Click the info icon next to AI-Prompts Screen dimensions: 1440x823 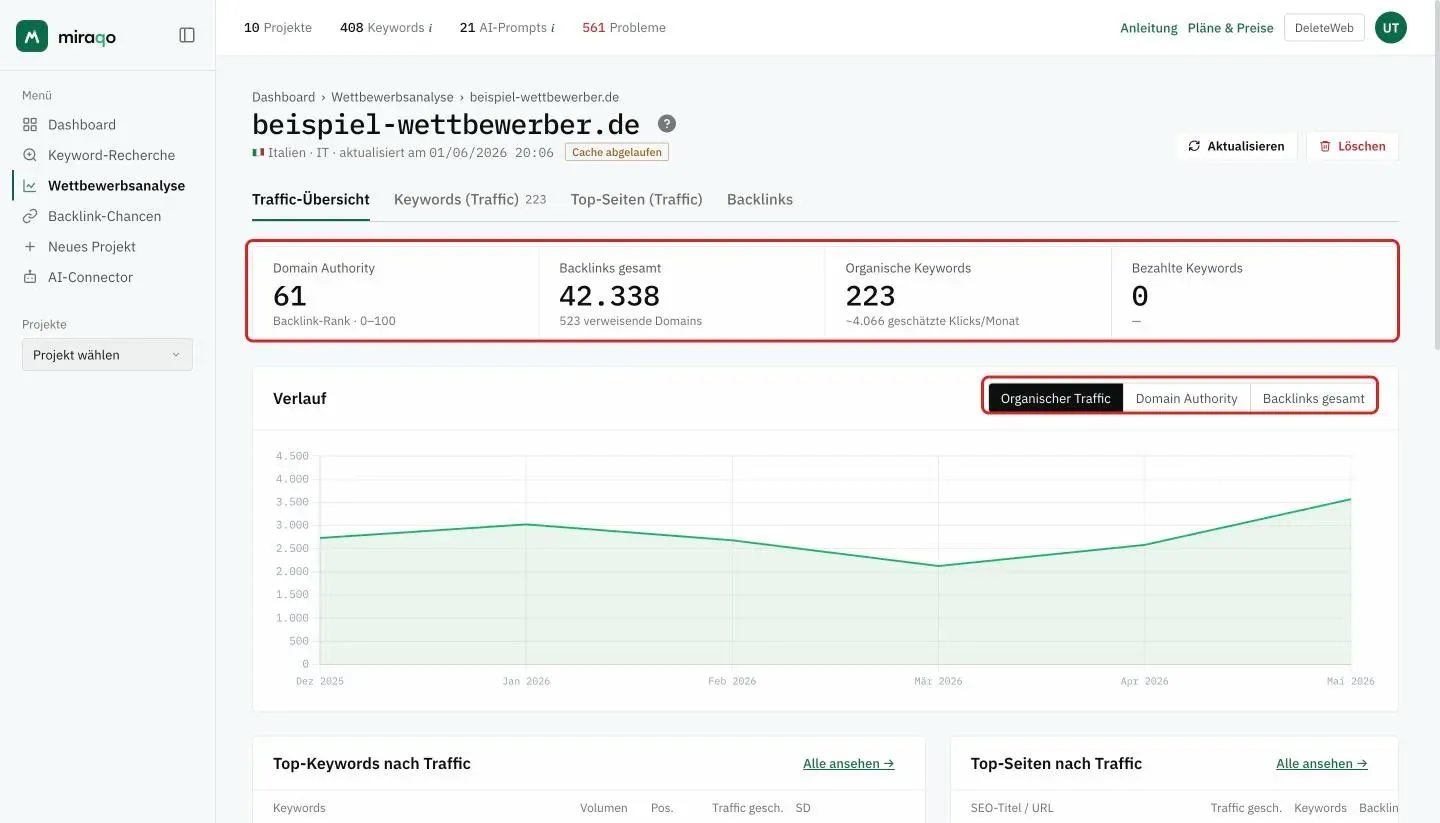(x=552, y=28)
